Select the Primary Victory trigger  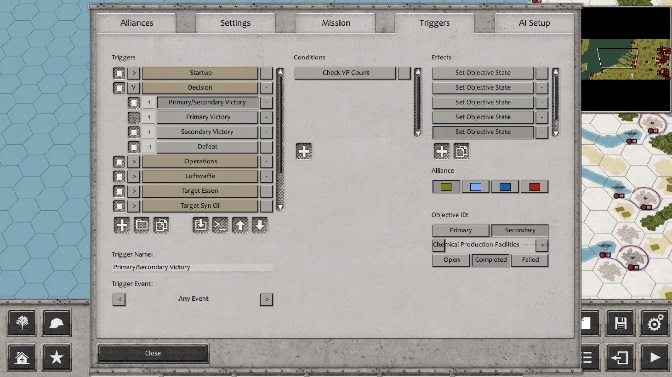[207, 117]
